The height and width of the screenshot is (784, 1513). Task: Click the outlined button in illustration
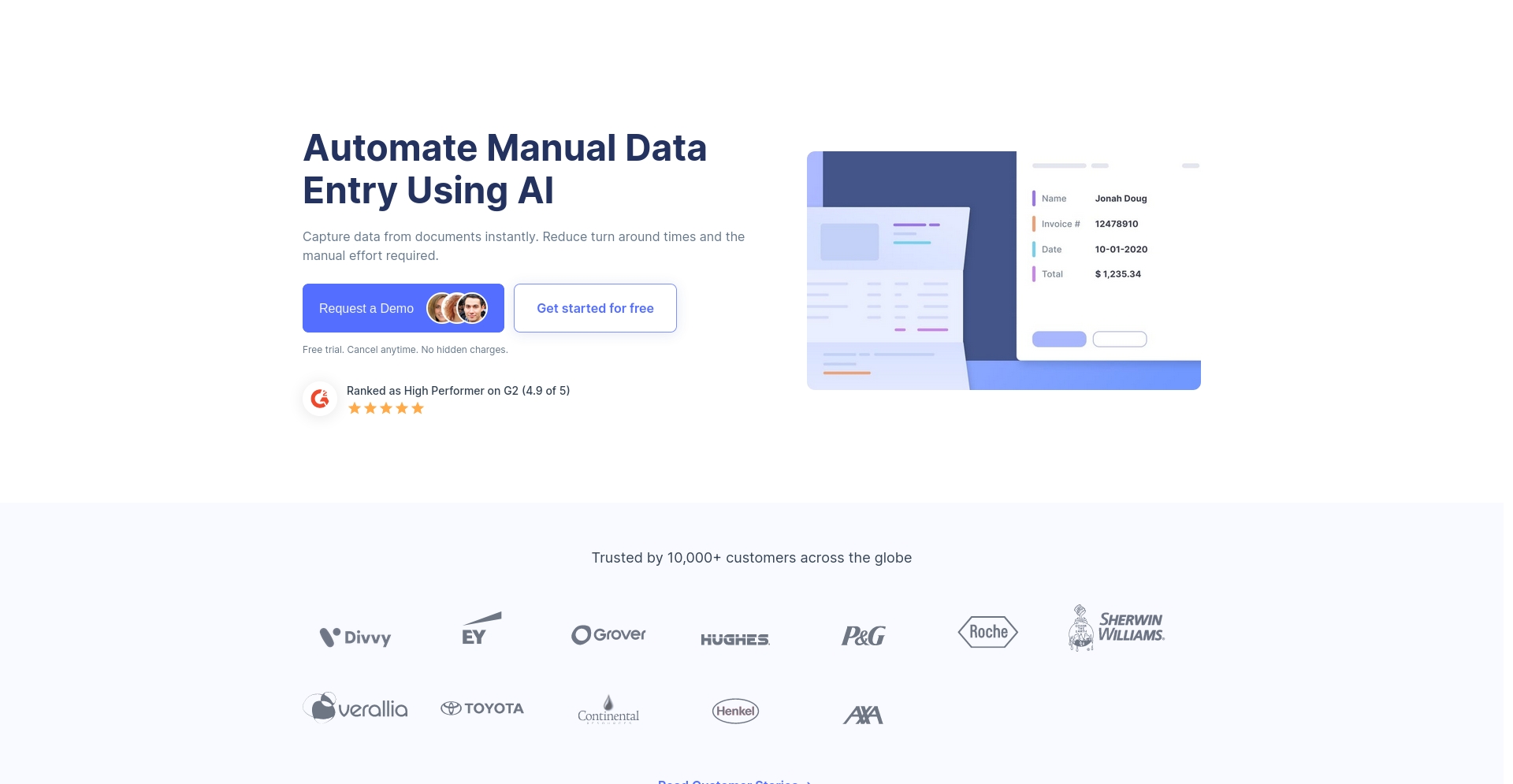[x=1120, y=339]
